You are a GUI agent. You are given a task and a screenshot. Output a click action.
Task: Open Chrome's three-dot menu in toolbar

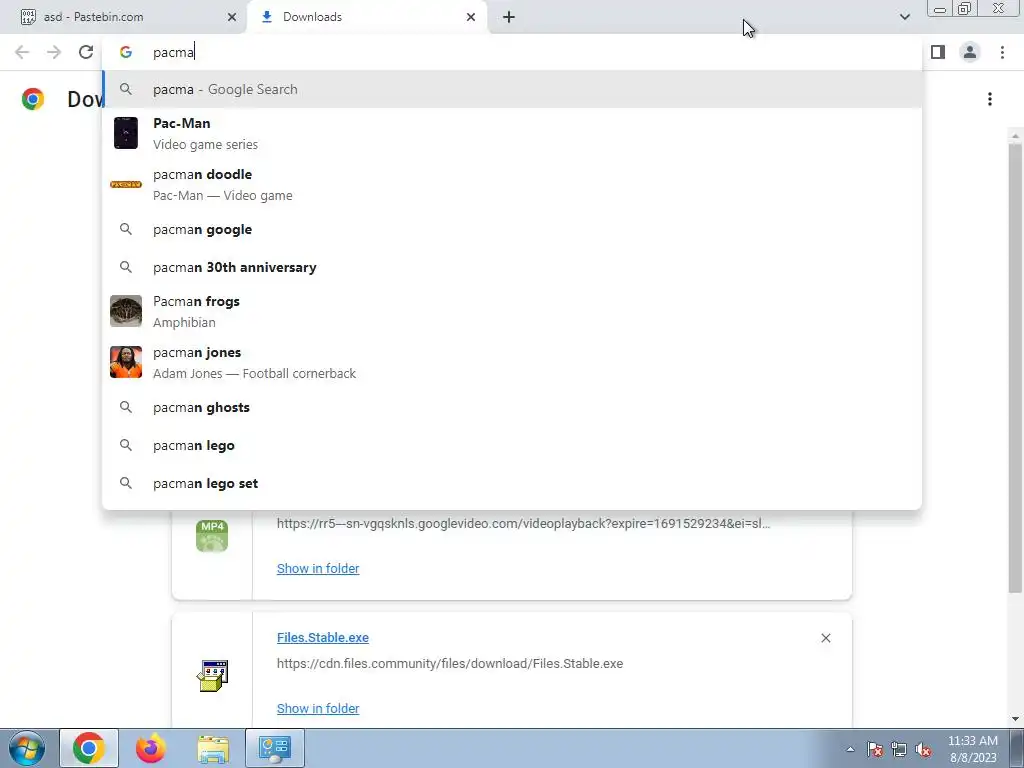pos(1002,52)
